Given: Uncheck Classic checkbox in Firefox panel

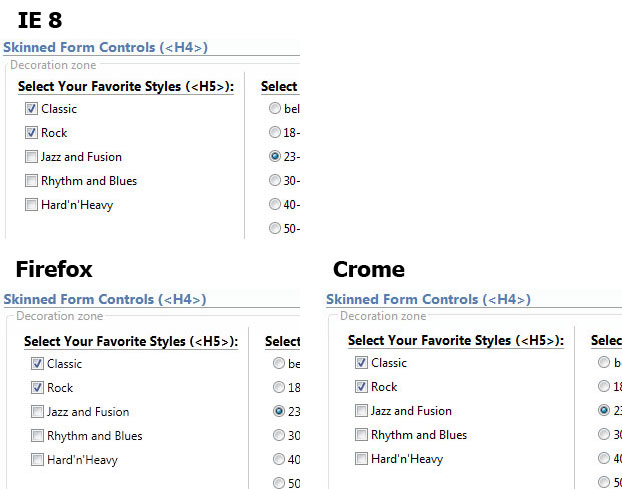Looking at the screenshot, I should tap(38, 364).
